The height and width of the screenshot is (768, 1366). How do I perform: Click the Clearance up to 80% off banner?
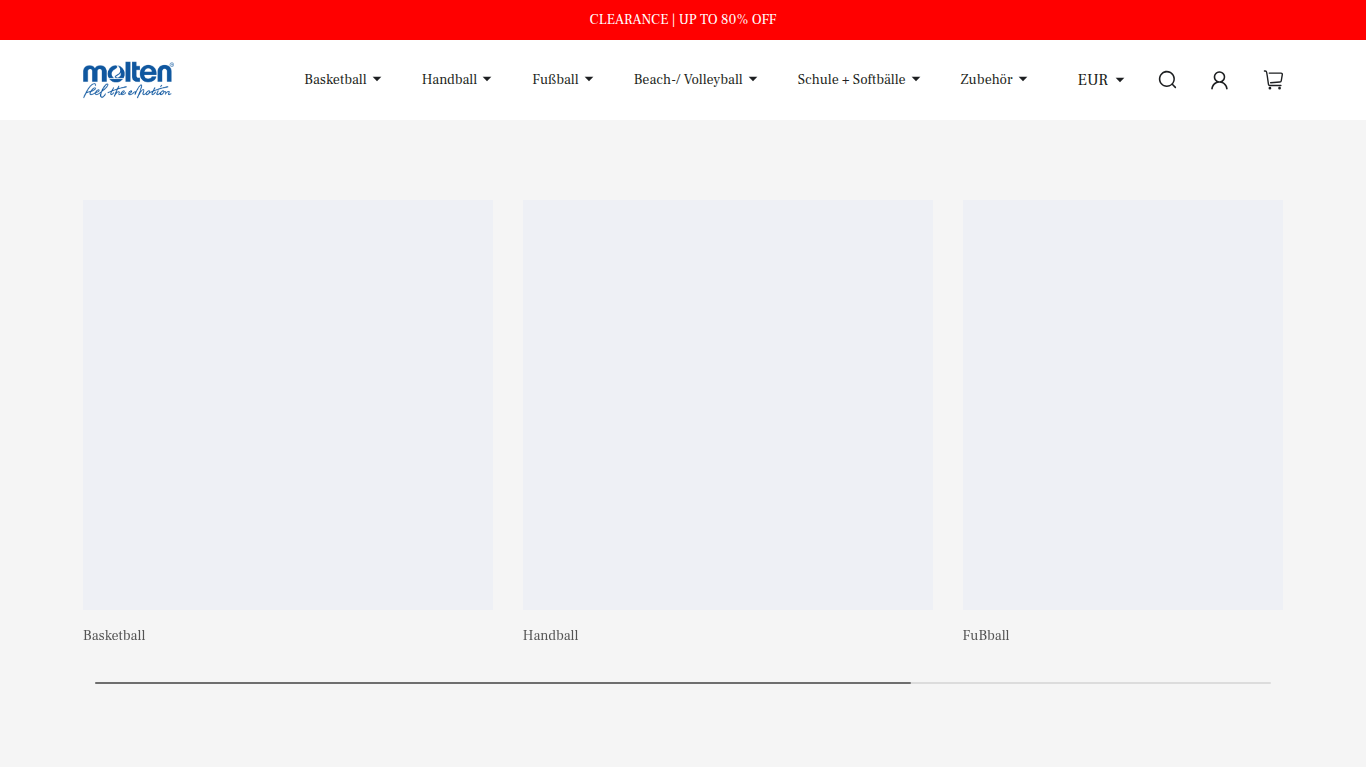click(x=683, y=20)
